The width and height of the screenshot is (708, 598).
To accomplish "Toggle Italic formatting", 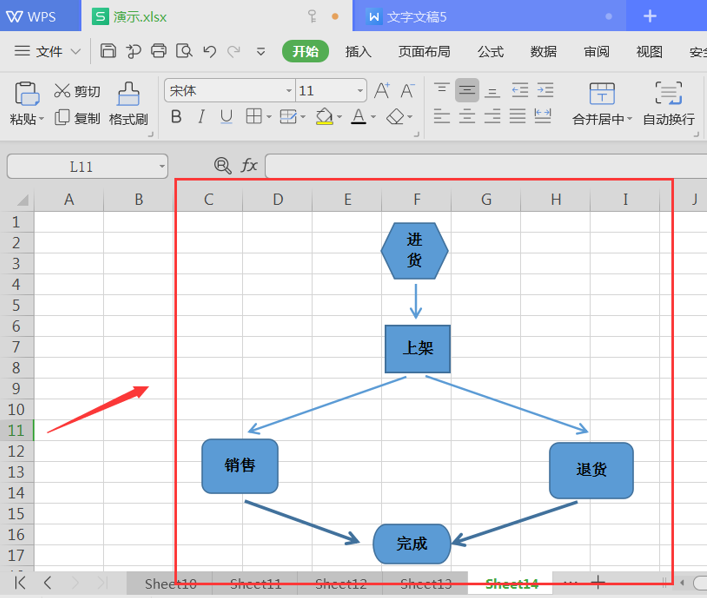I will click(x=201, y=117).
